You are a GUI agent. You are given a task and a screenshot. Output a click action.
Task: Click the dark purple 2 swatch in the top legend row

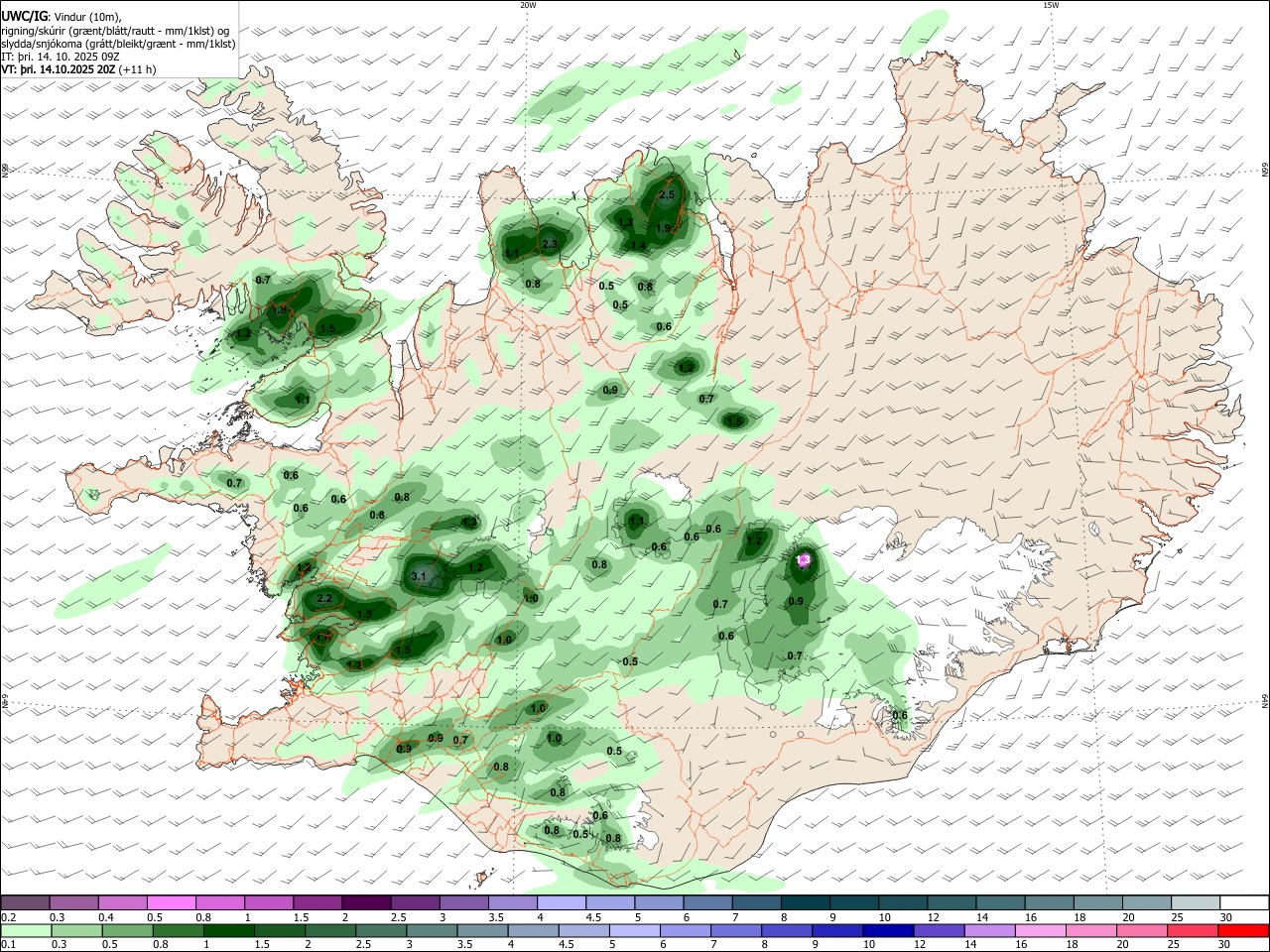(x=366, y=902)
